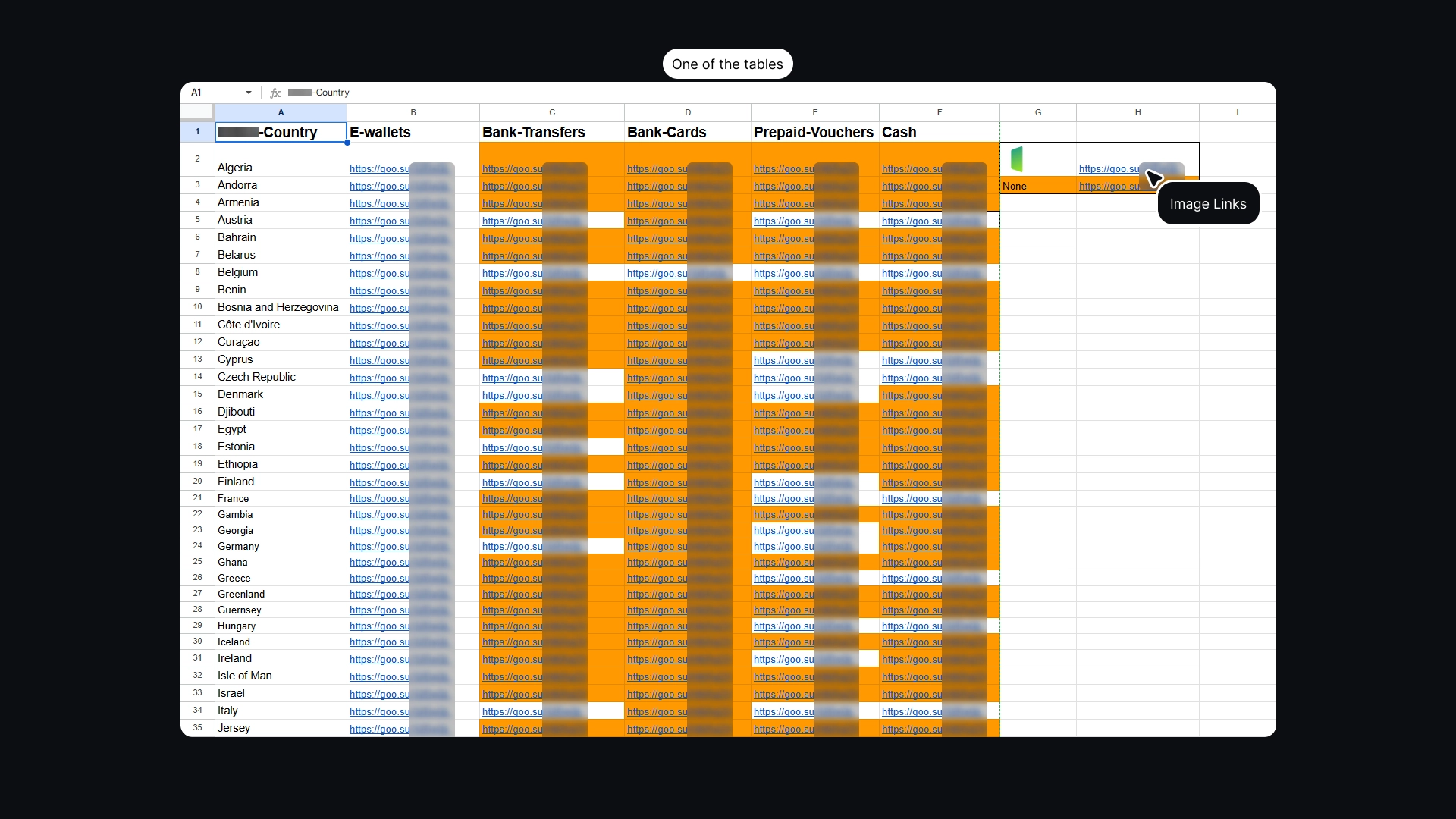The width and height of the screenshot is (1456, 819).
Task: Open Austria's Bank-Transfers link
Action: [512, 221]
